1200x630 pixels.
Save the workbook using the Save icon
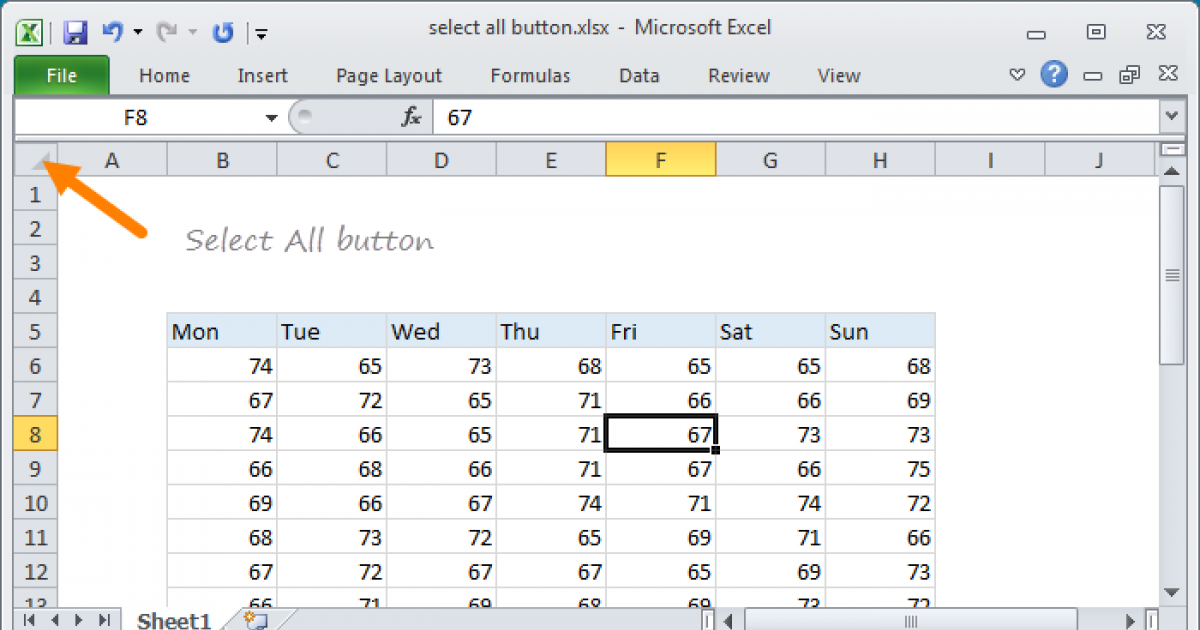75,32
